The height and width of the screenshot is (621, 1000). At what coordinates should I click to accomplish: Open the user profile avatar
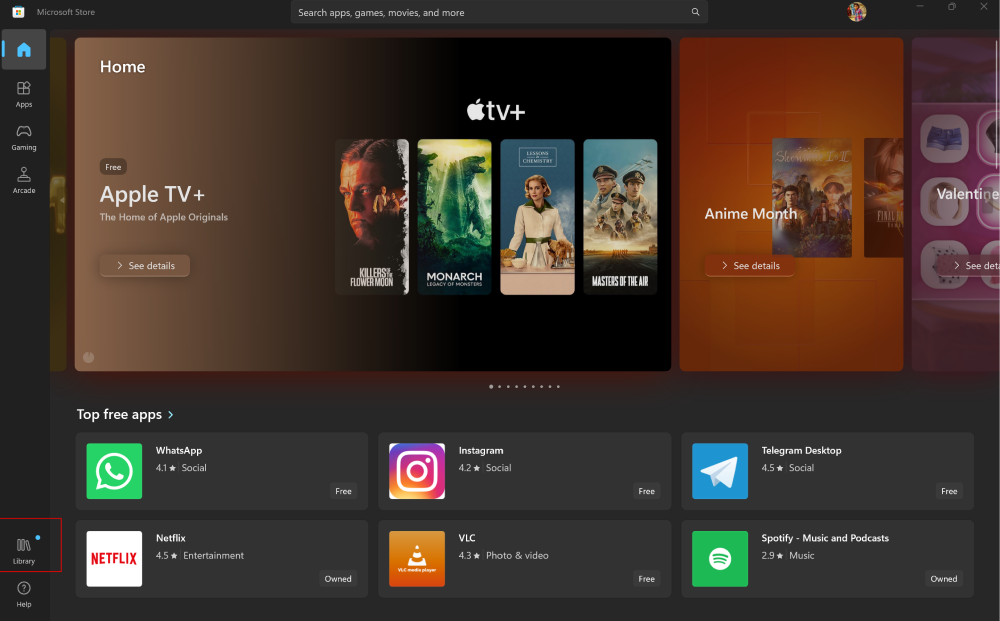tap(857, 11)
